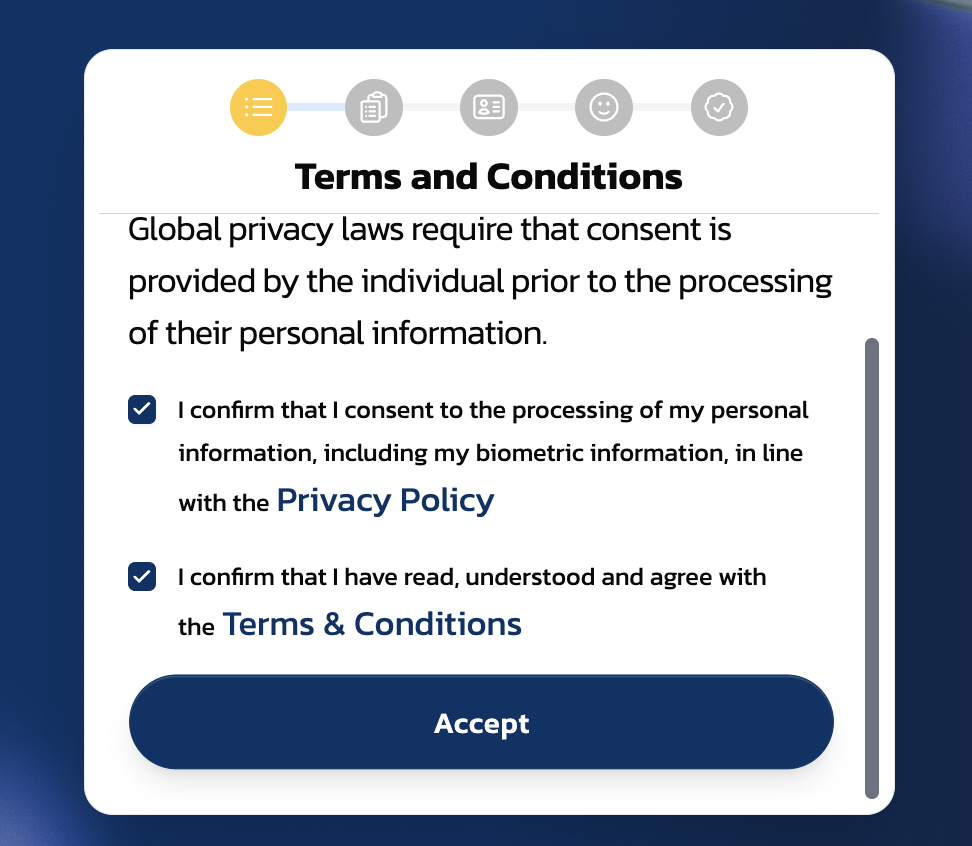The width and height of the screenshot is (972, 846).
Task: Click the checkmark inside the final stepper circle
Action: 718,107
